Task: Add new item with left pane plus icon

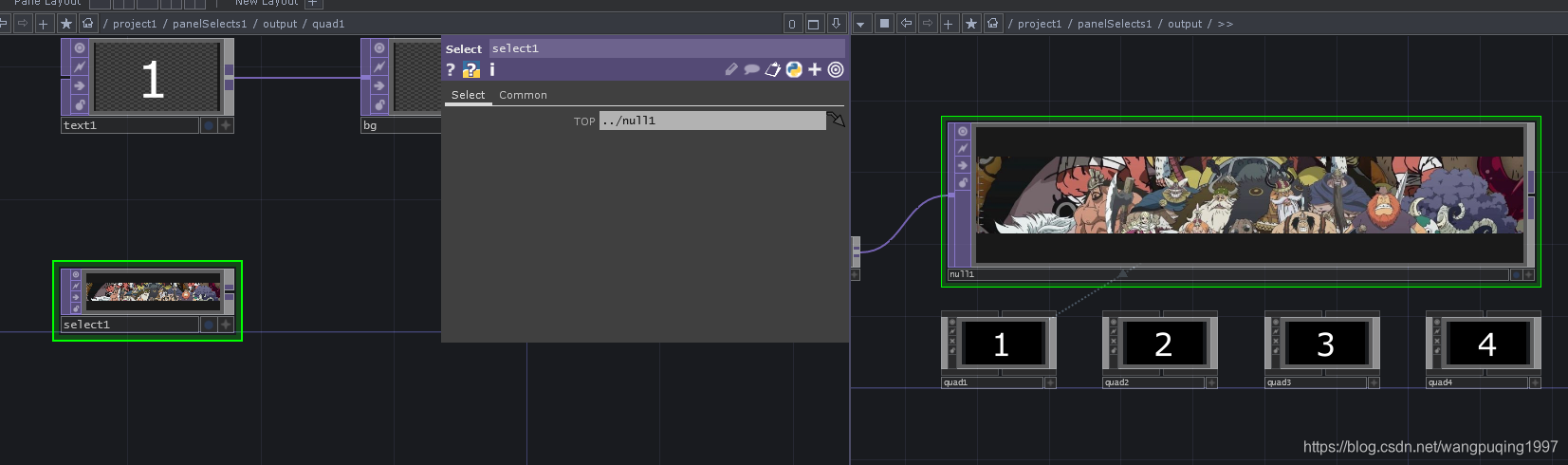Action: pos(43,24)
